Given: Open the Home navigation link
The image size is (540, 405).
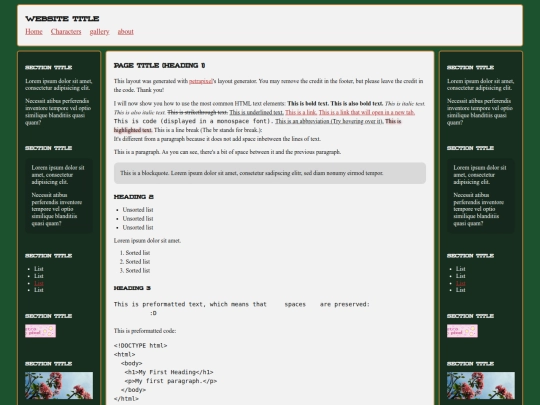Looking at the screenshot, I should [34, 32].
